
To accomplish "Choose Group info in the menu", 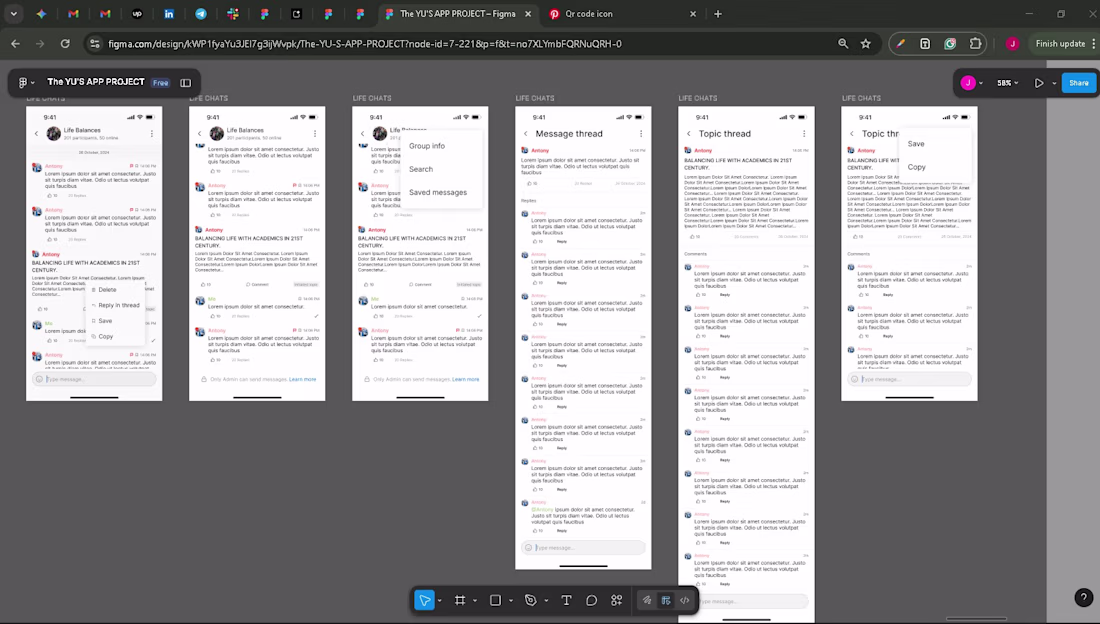I will pyautogui.click(x=427, y=146).
